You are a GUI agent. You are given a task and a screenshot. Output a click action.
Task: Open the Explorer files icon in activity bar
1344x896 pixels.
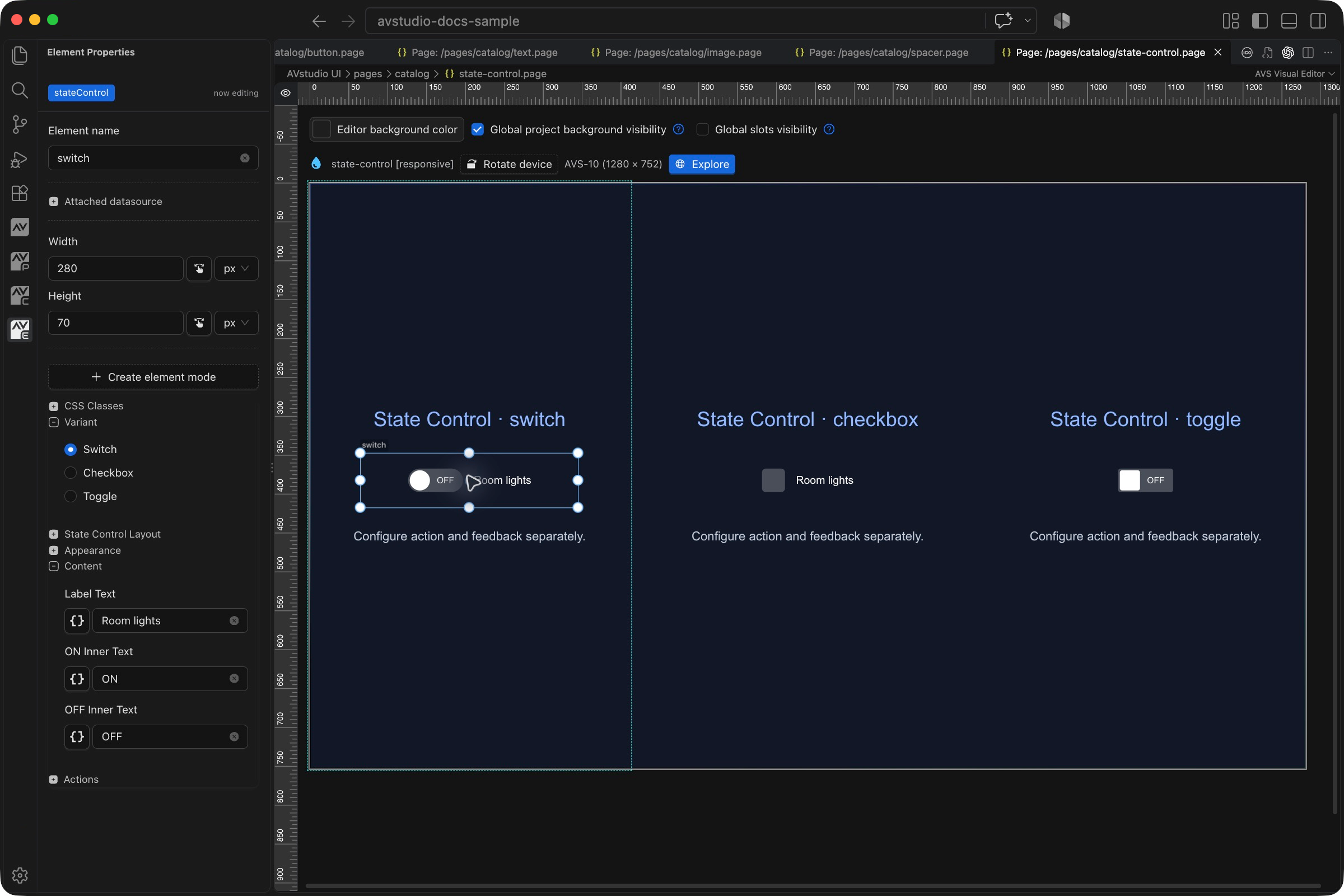pyautogui.click(x=20, y=55)
